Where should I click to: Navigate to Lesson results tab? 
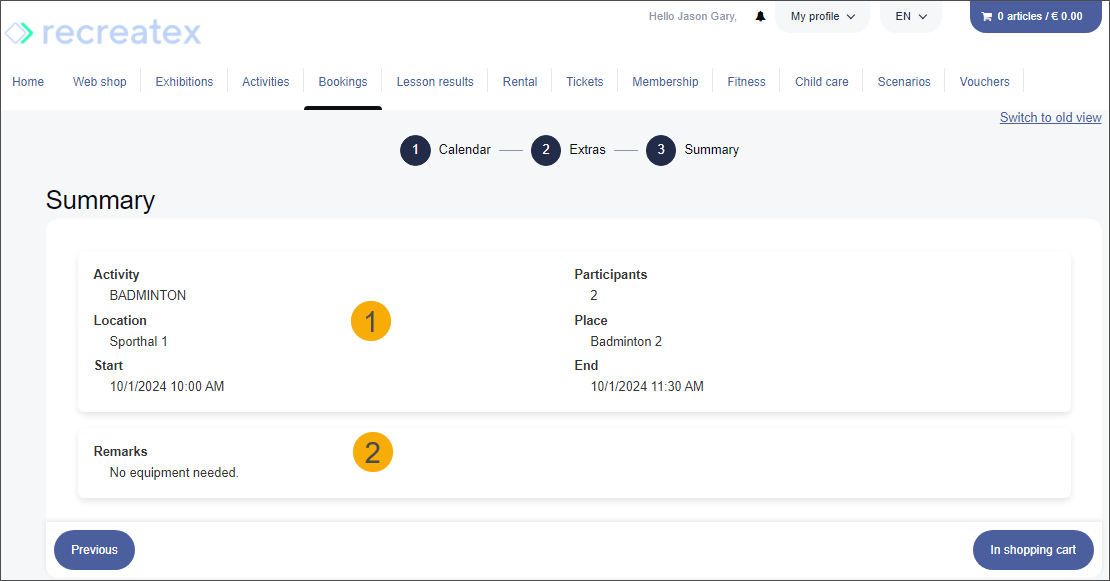[435, 82]
